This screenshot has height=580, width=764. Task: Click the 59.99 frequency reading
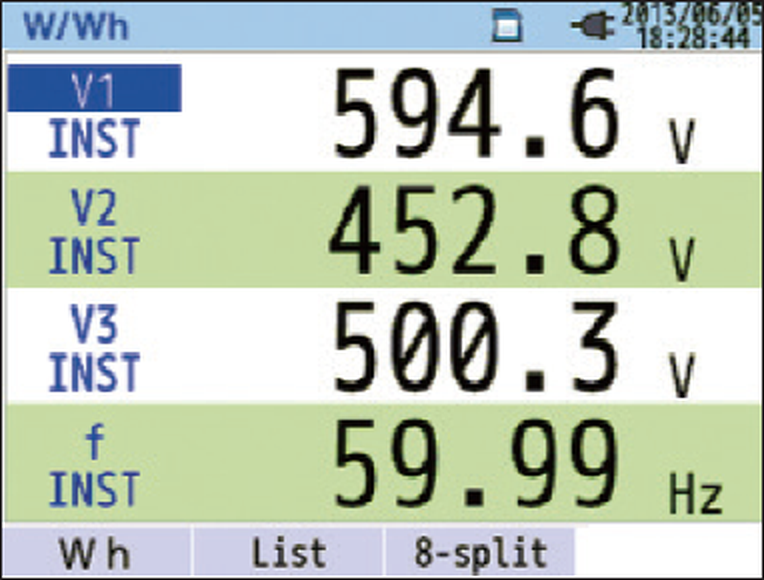coord(477,464)
